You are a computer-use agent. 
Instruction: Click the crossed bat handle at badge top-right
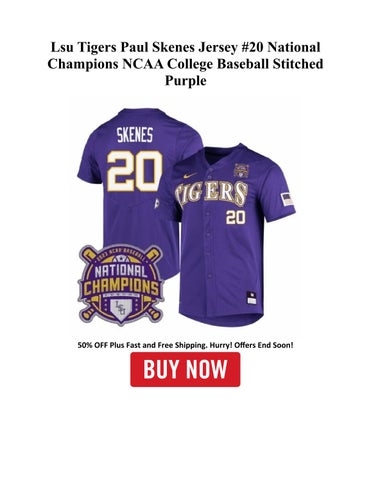(x=153, y=255)
